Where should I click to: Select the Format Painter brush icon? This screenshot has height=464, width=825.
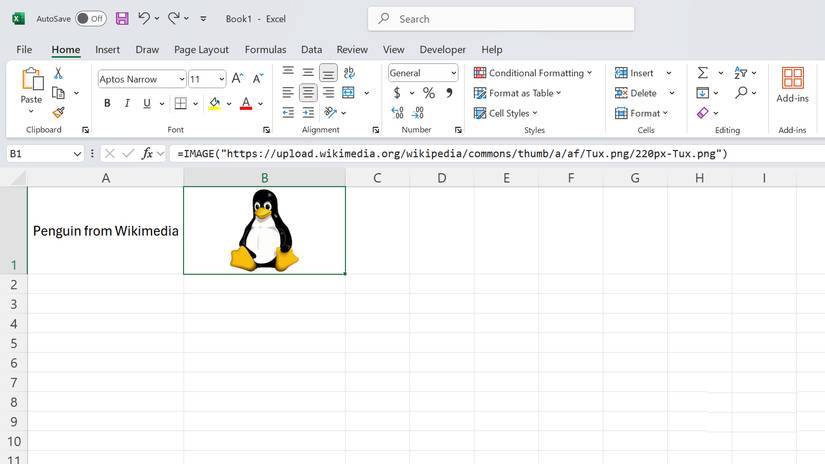pos(58,113)
